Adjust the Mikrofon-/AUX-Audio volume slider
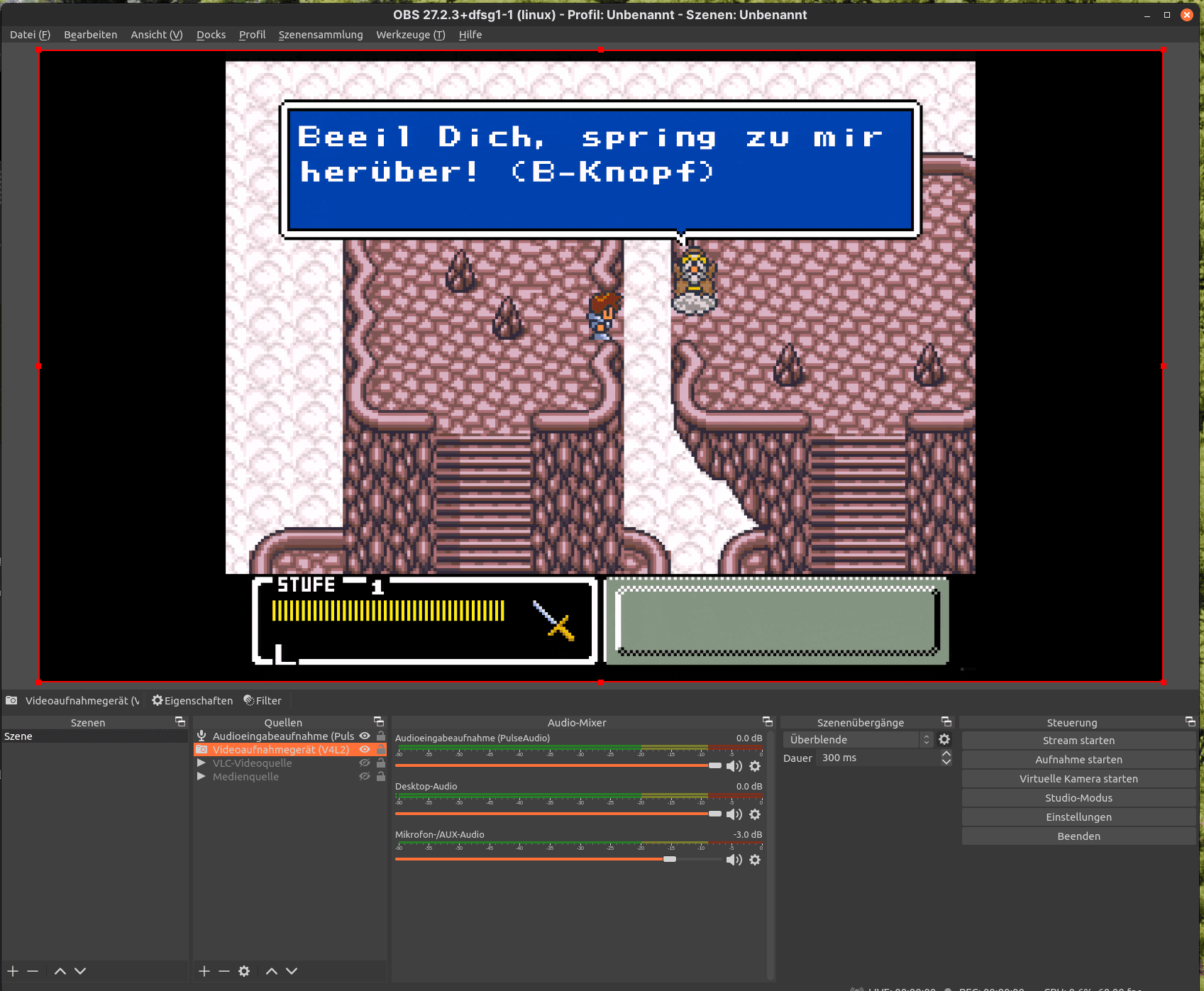1204x991 pixels. click(558, 859)
